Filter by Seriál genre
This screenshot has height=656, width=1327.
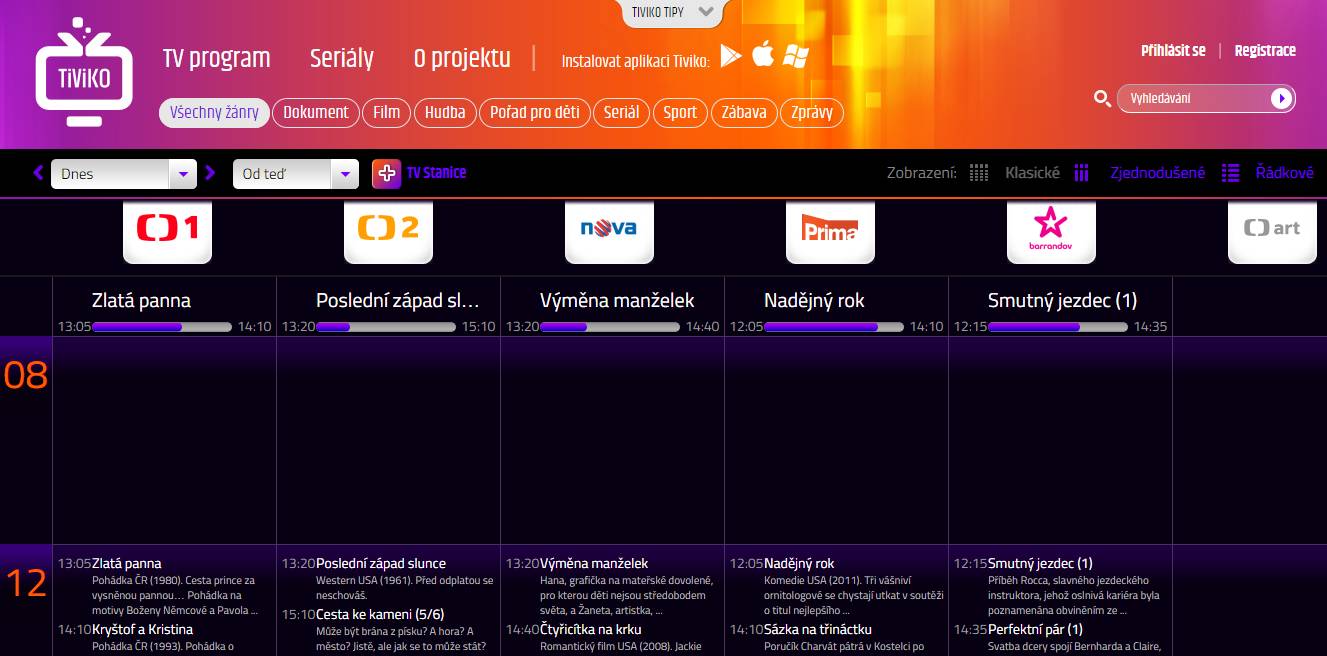tap(622, 112)
